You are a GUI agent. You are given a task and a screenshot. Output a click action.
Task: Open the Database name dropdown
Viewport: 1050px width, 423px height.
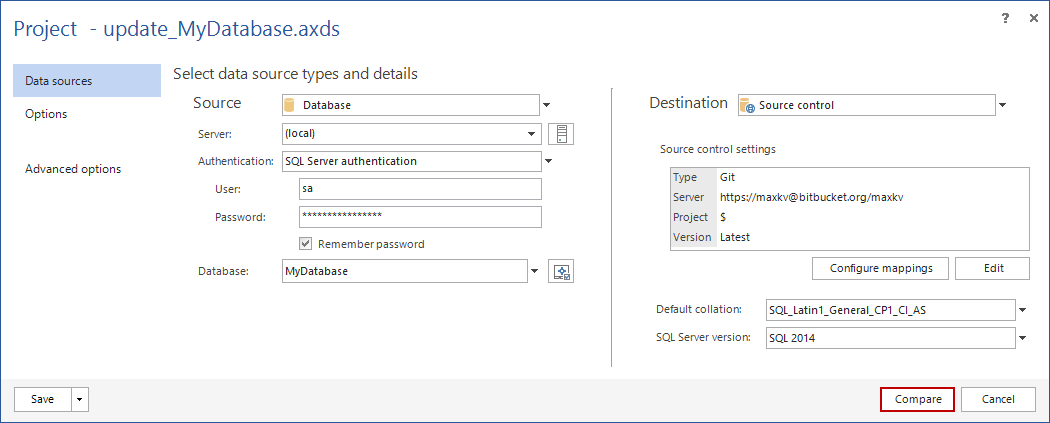pyautogui.click(x=534, y=271)
